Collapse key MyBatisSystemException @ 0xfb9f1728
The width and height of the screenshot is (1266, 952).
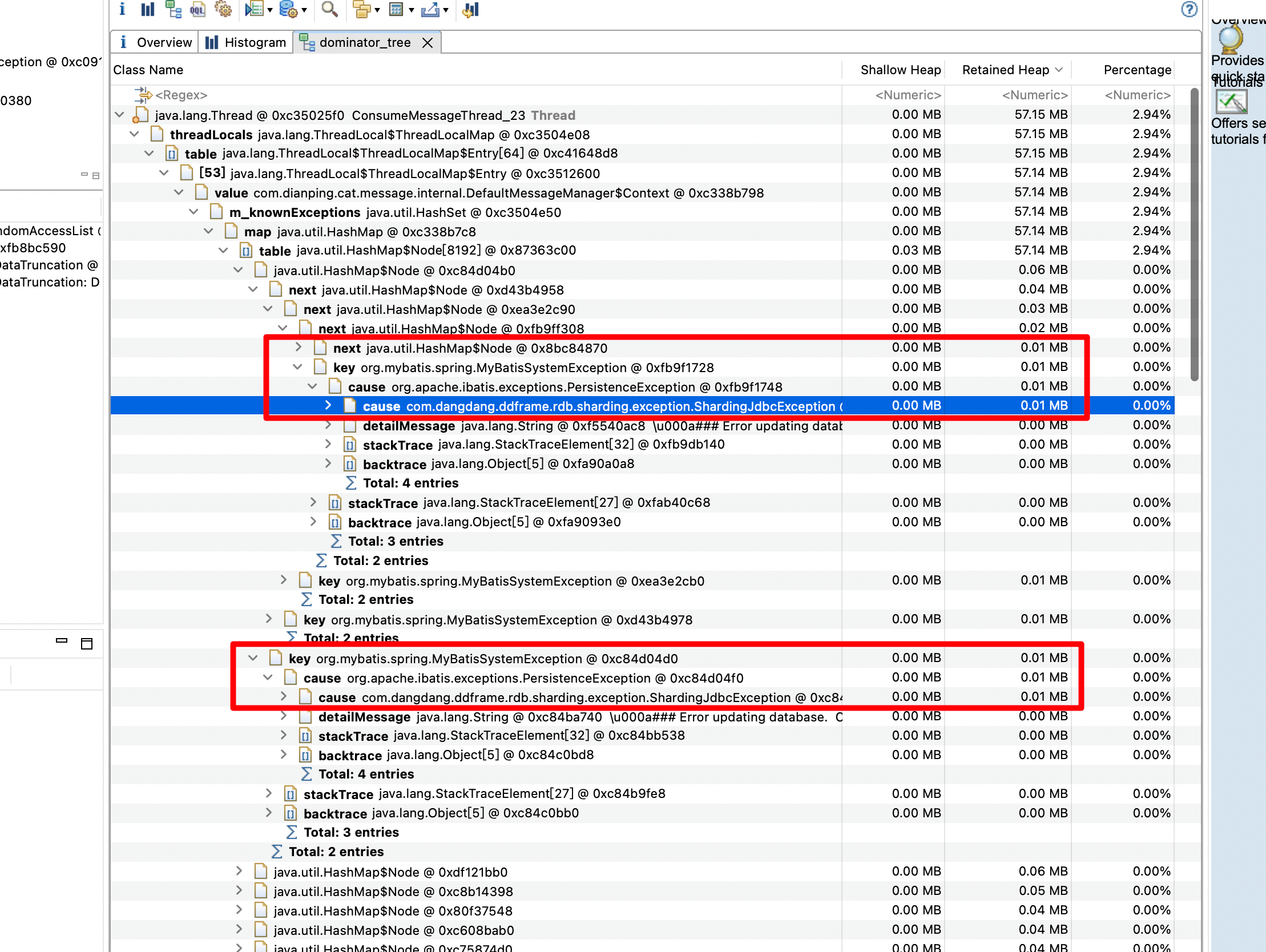297,367
